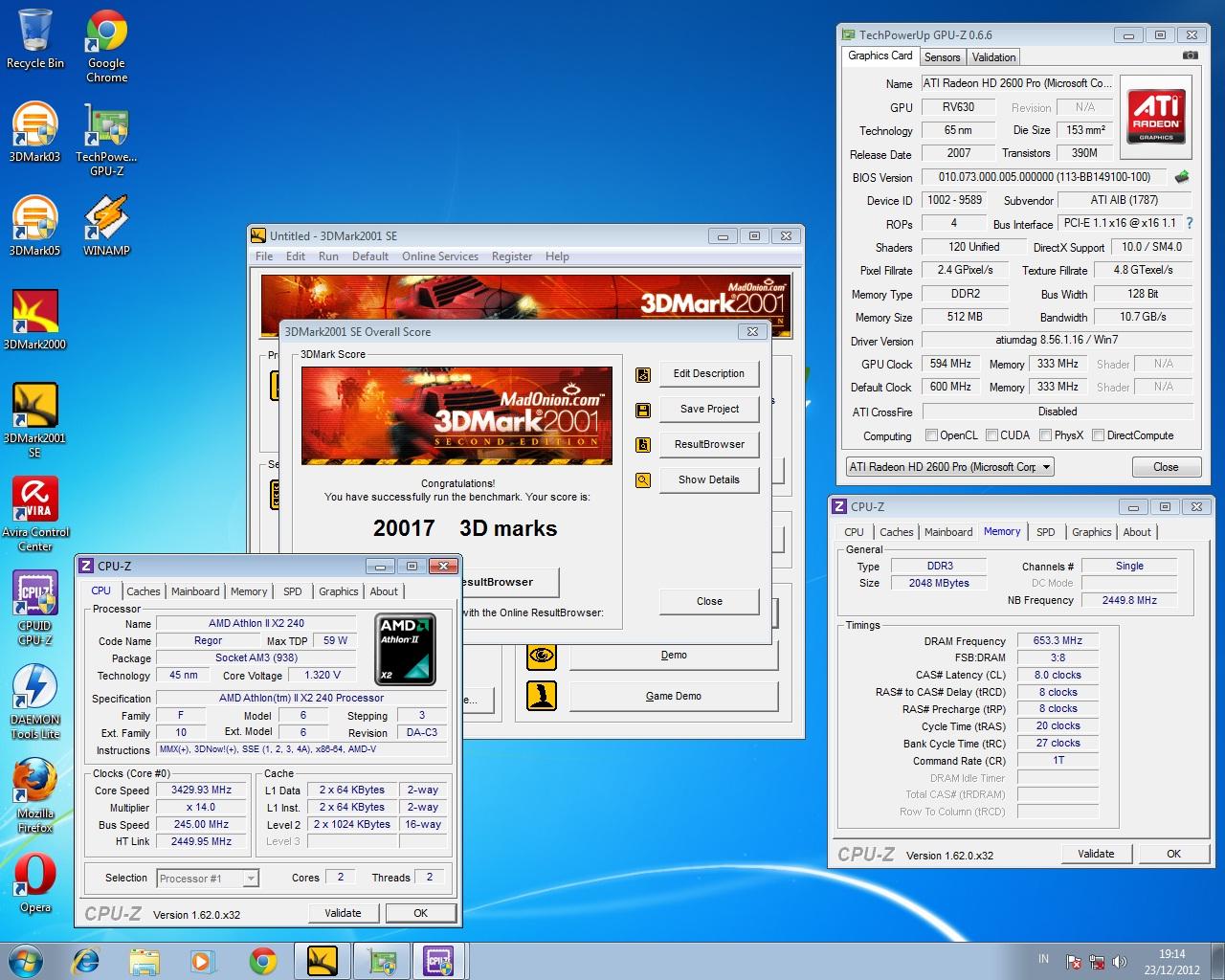Click Validate in the left CPU-Z window
The height and width of the screenshot is (980, 1225).
point(343,913)
